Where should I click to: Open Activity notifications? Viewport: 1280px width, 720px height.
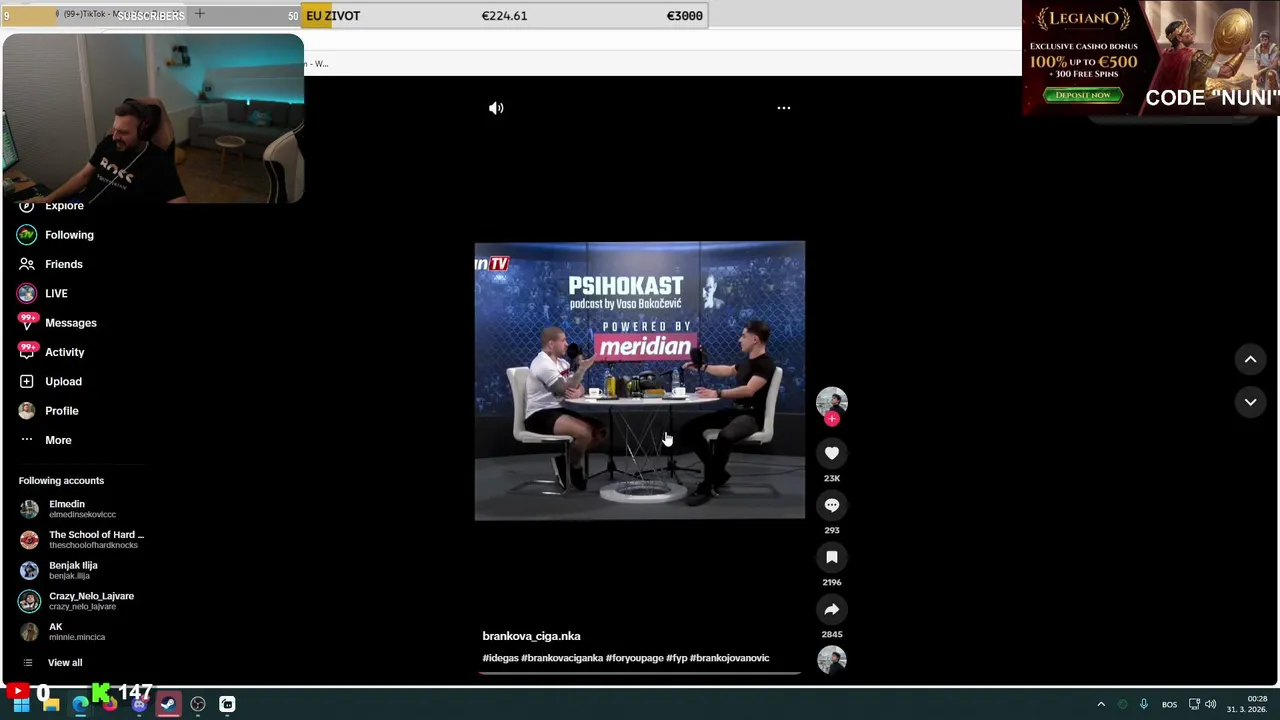click(x=65, y=352)
